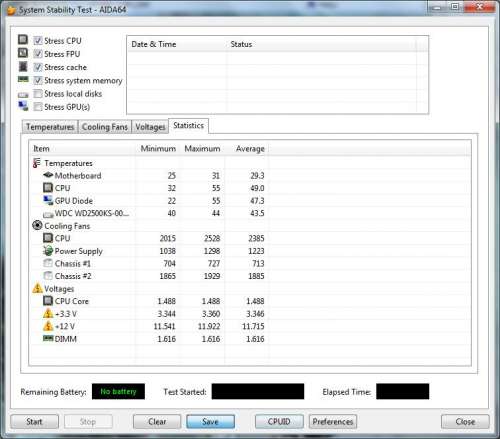The width and height of the screenshot is (500, 439).
Task: Click the FPU icon beside Stress FPU
Action: (23, 53)
